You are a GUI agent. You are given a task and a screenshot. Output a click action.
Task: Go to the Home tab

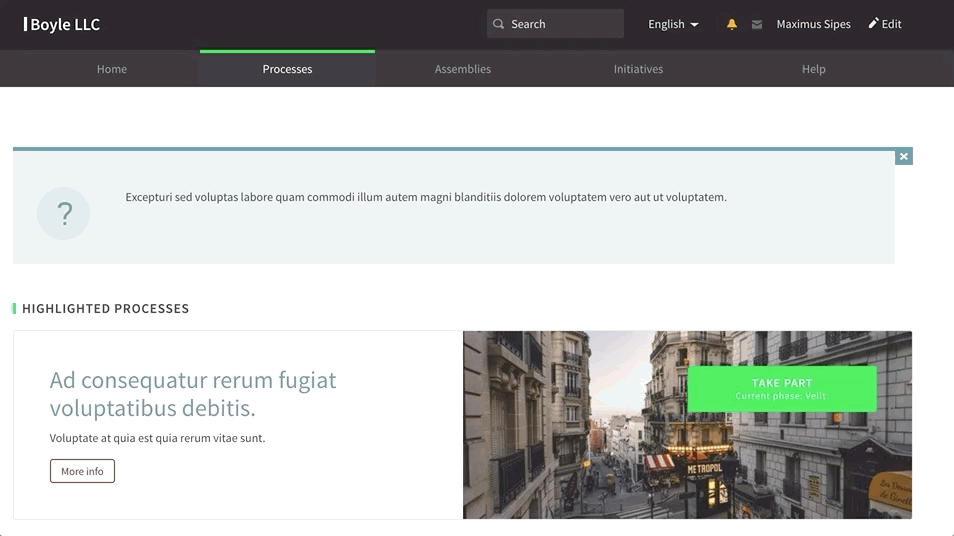click(x=112, y=69)
